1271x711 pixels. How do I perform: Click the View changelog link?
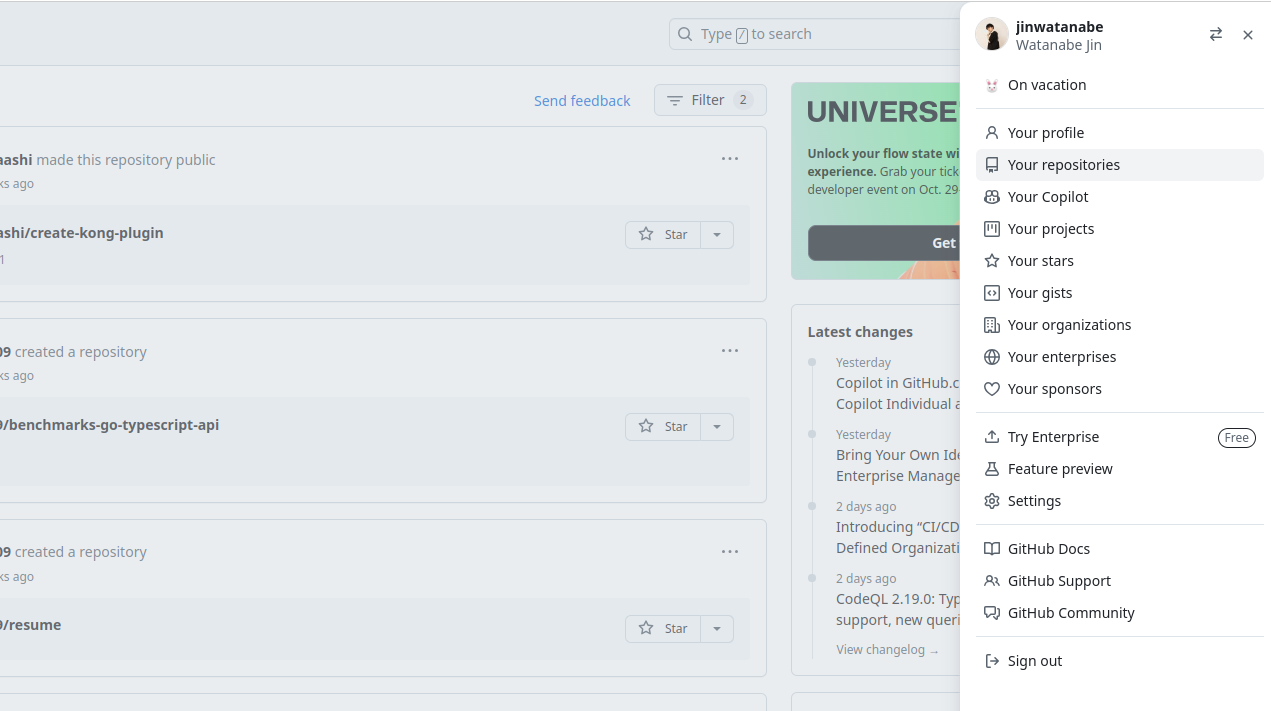point(887,650)
